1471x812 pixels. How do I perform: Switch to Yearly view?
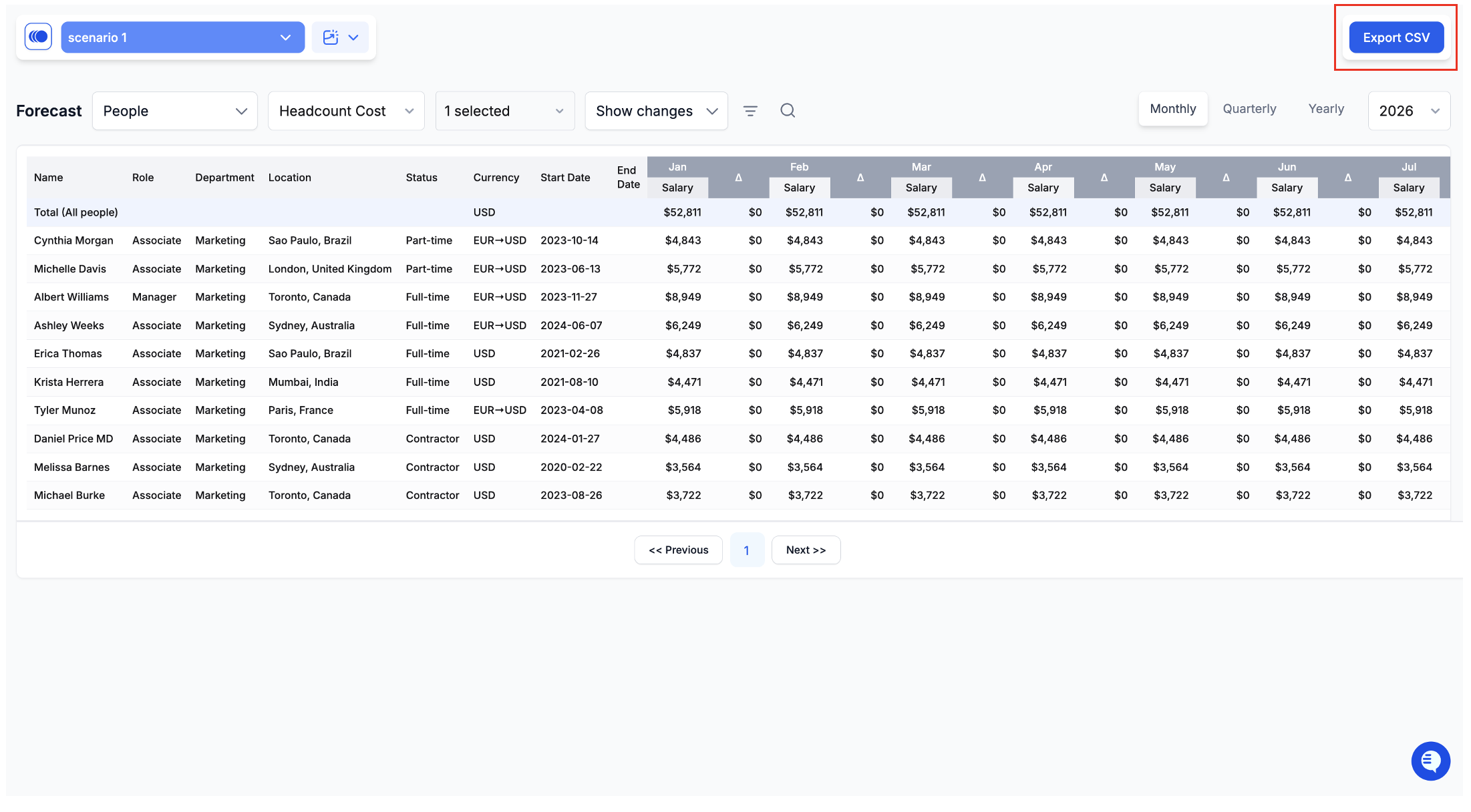coord(1325,109)
